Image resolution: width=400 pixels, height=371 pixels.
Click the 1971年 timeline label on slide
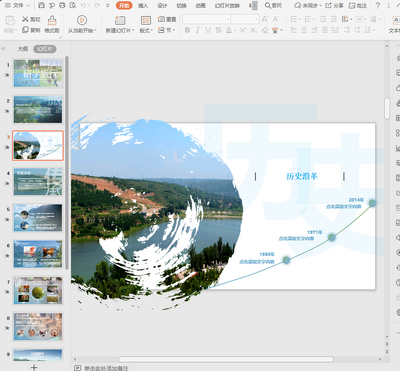314,232
